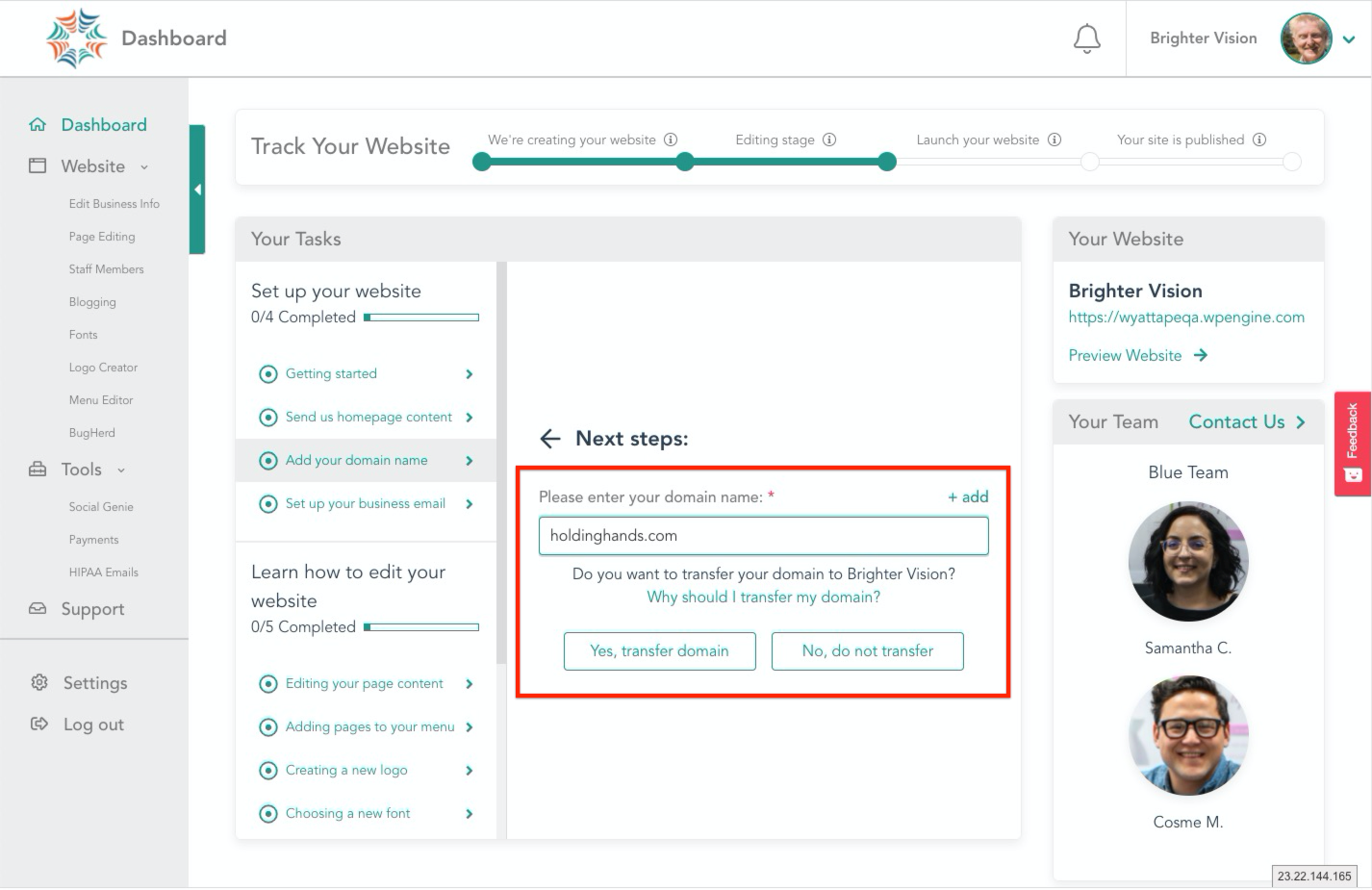Collapse the Website submenu chevron
Screen dimensions: 1372x890
[144, 165]
